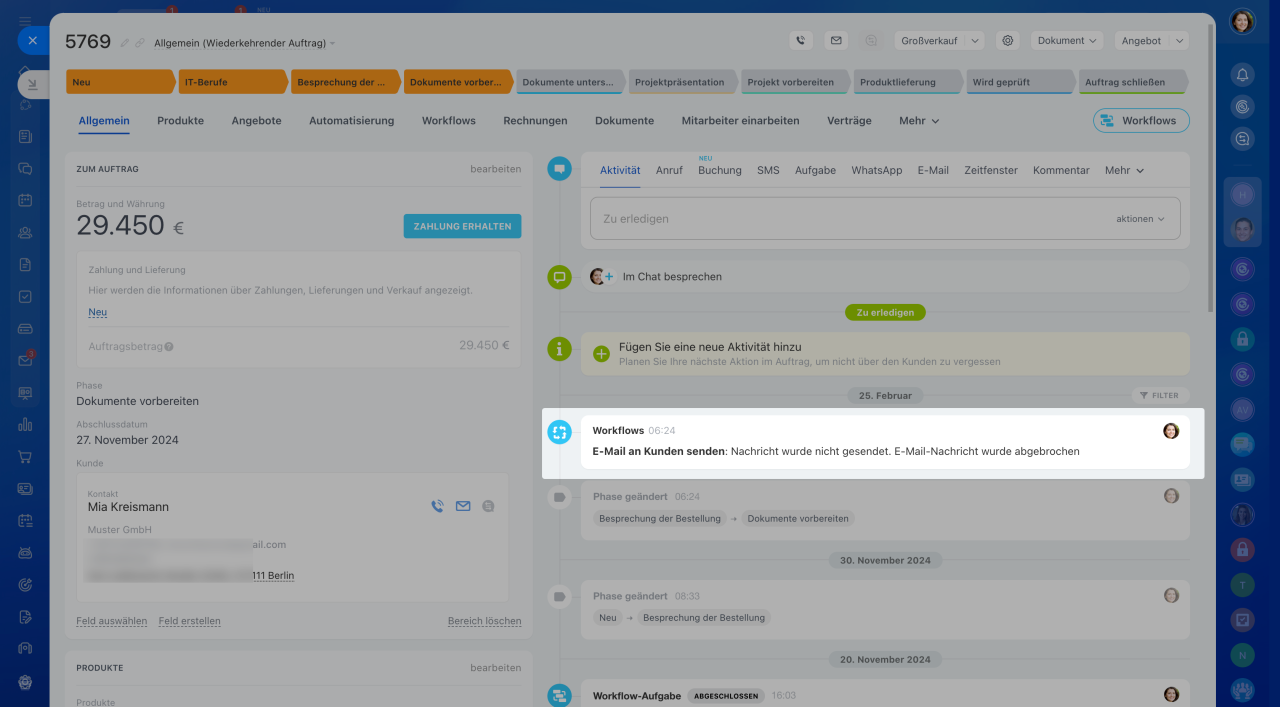
Task: Open the bar chart analytics icon in sidebar
Action: click(x=25, y=424)
